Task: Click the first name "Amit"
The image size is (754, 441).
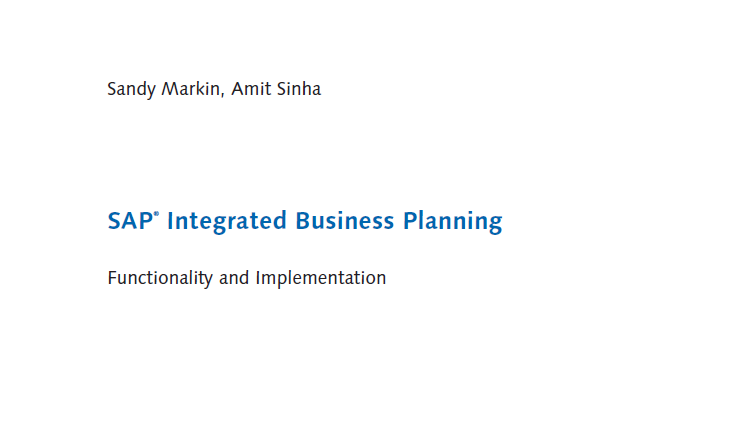Action: 251,89
